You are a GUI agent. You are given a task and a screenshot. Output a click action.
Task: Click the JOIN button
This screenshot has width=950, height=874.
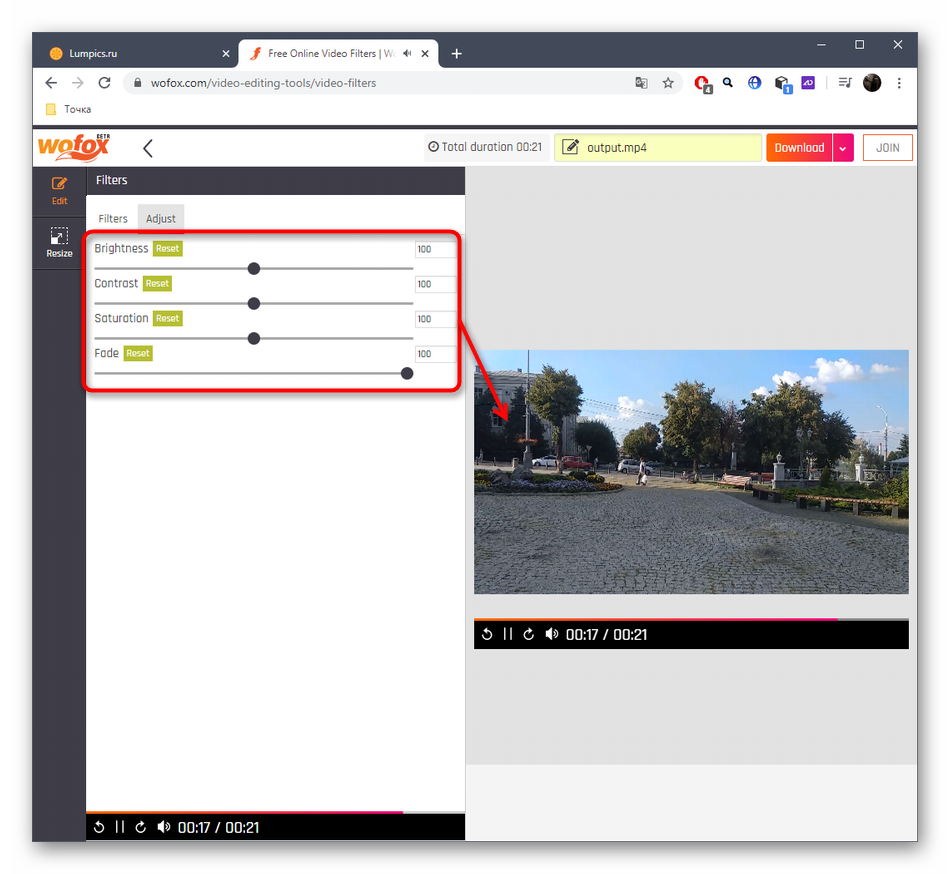(x=887, y=148)
